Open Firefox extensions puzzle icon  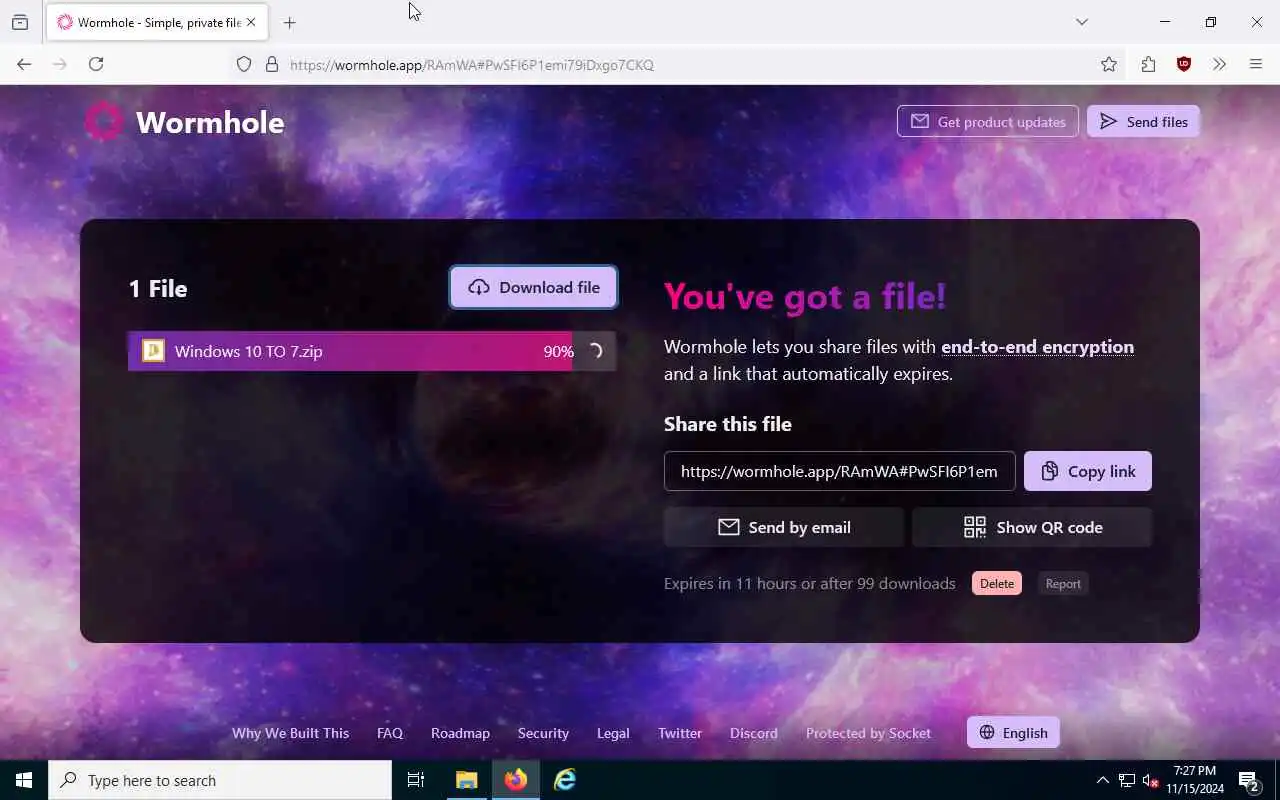(x=1148, y=64)
